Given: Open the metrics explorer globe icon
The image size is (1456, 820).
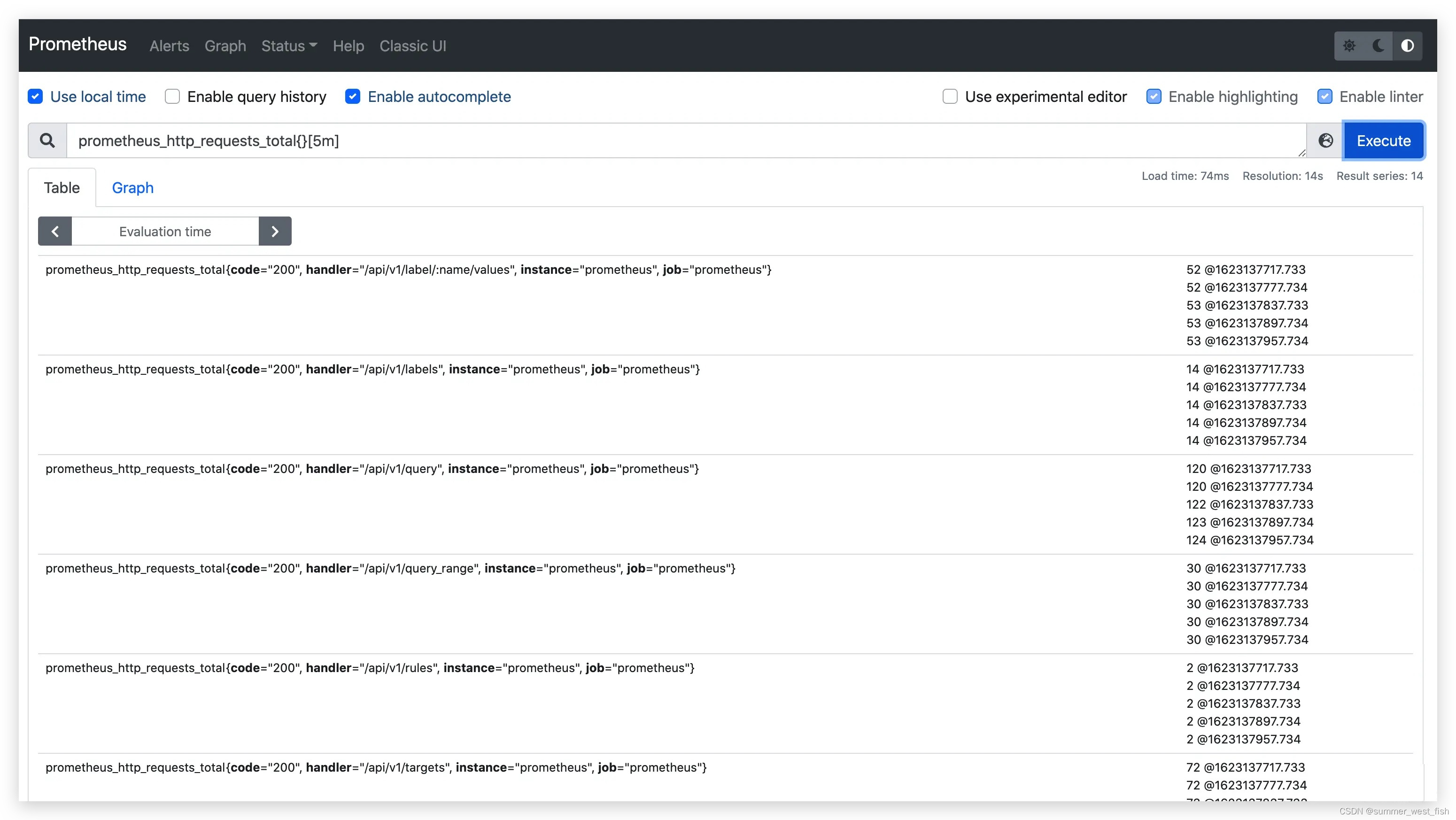Looking at the screenshot, I should pyautogui.click(x=1325, y=140).
